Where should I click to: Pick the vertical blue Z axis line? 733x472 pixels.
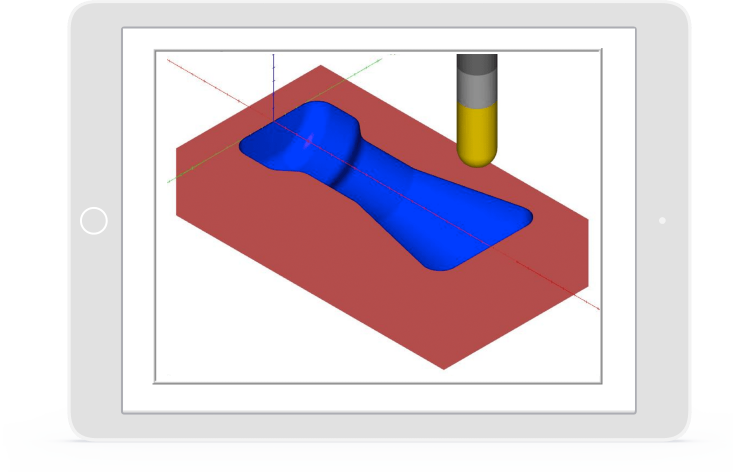273,88
